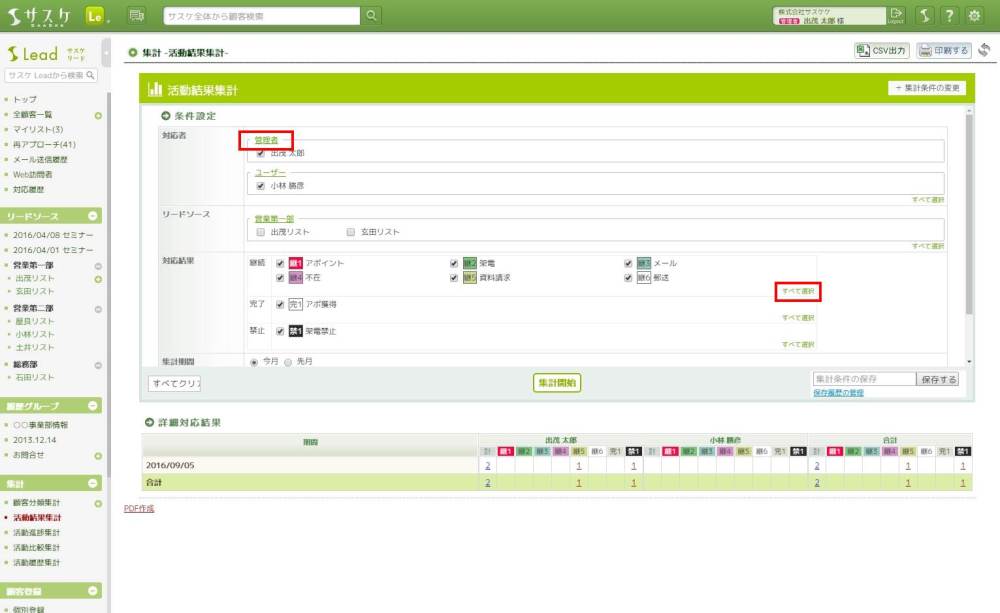
Task: Click the Logout icon
Action: click(895, 15)
